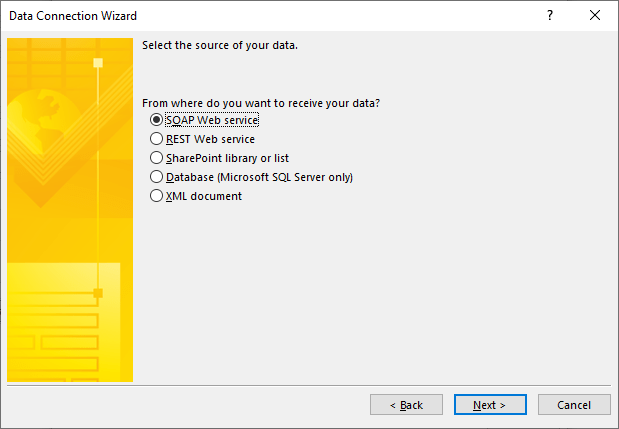Click the Next button
This screenshot has width=619, height=429.
point(490,405)
